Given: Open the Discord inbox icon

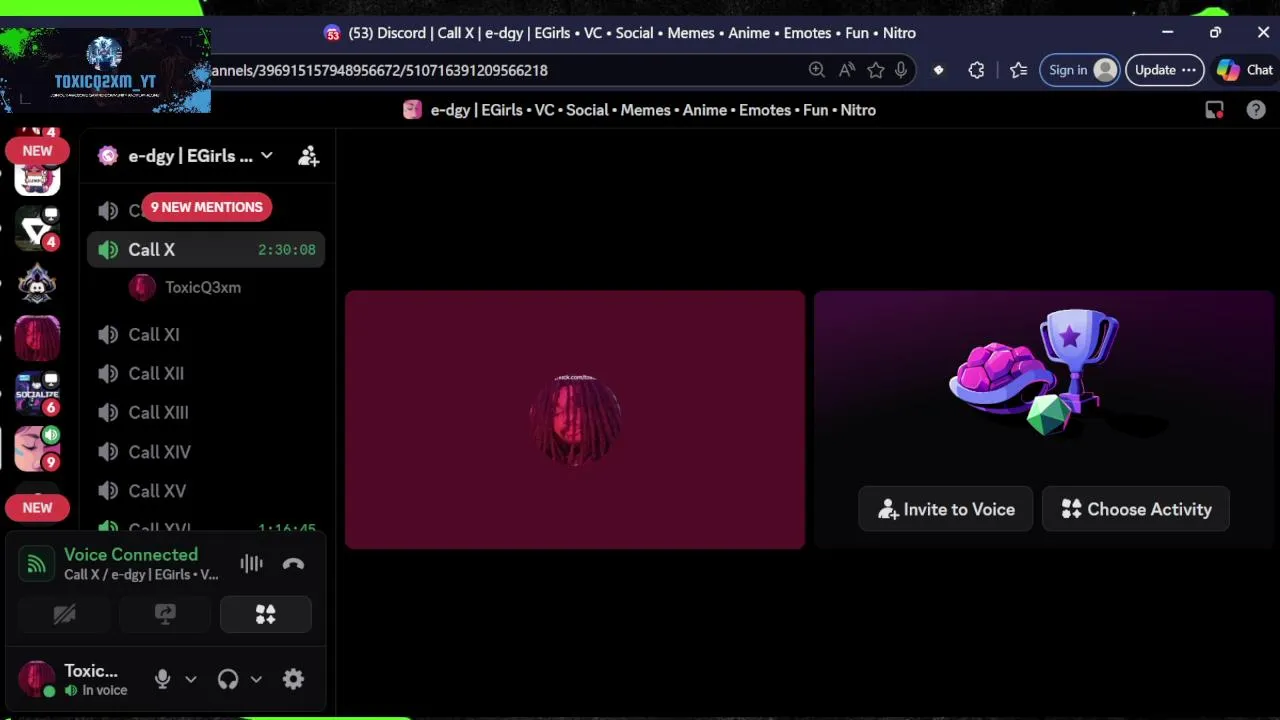Looking at the screenshot, I should coord(1214,110).
